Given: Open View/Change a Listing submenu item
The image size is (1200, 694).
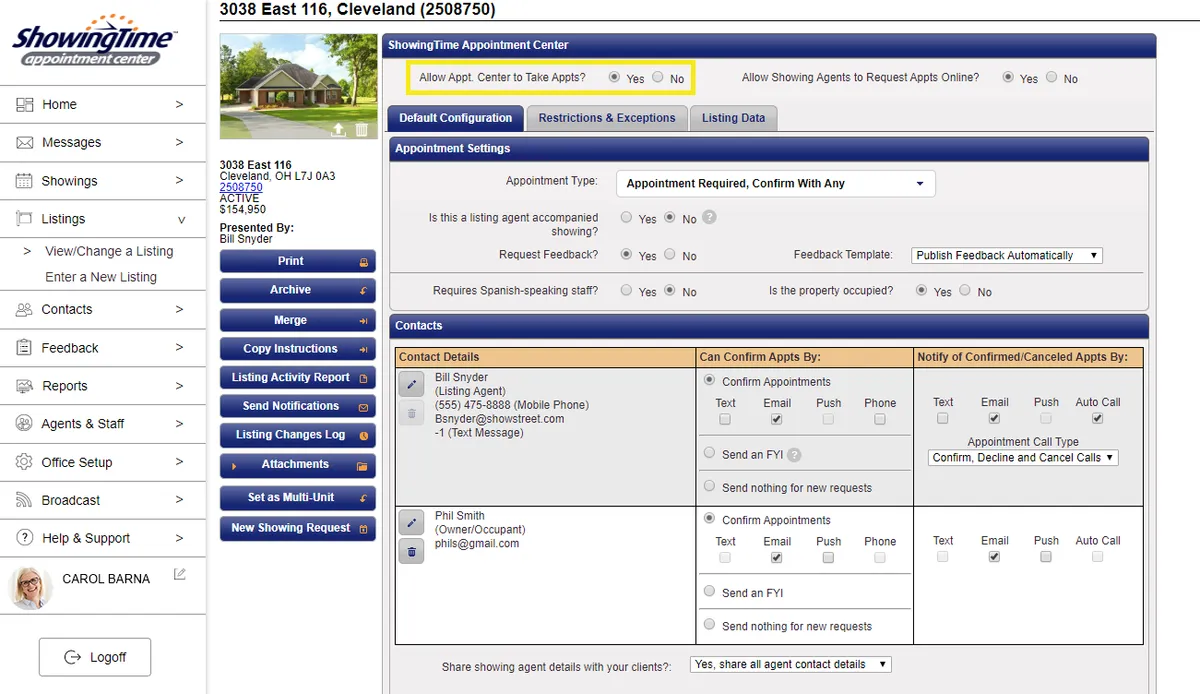Looking at the screenshot, I should pos(109,251).
